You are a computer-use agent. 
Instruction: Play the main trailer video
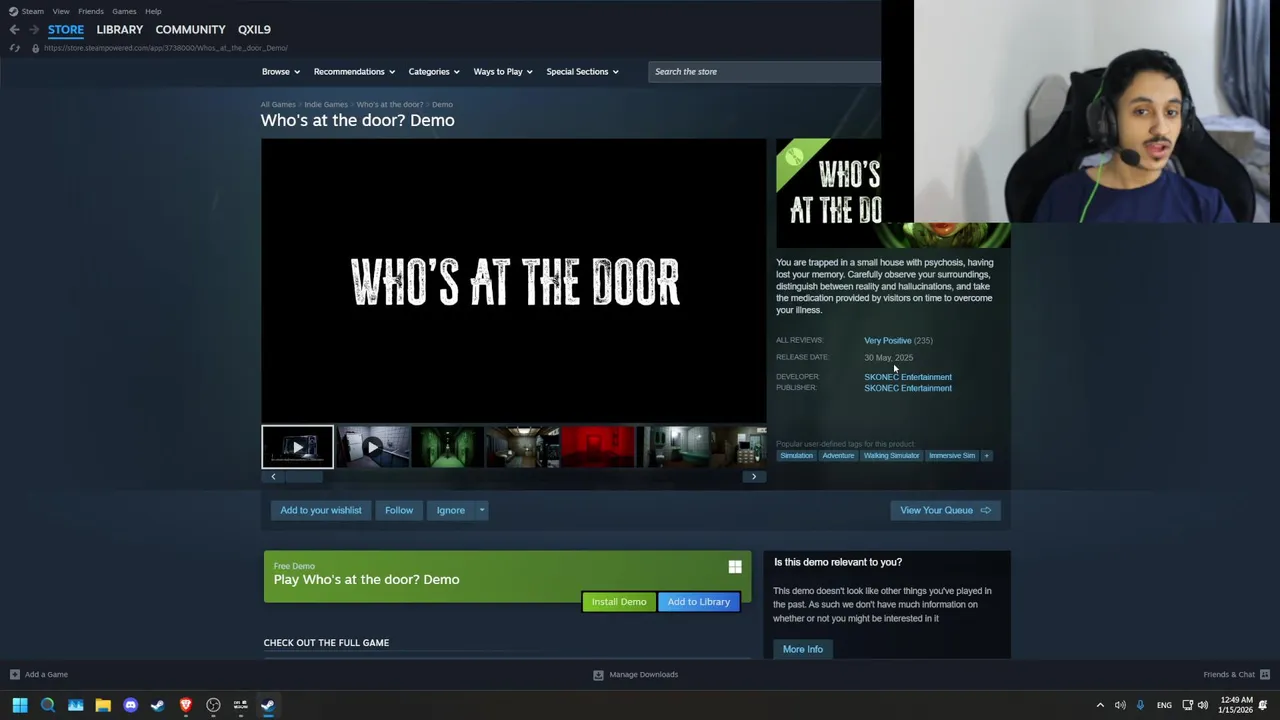click(x=514, y=280)
